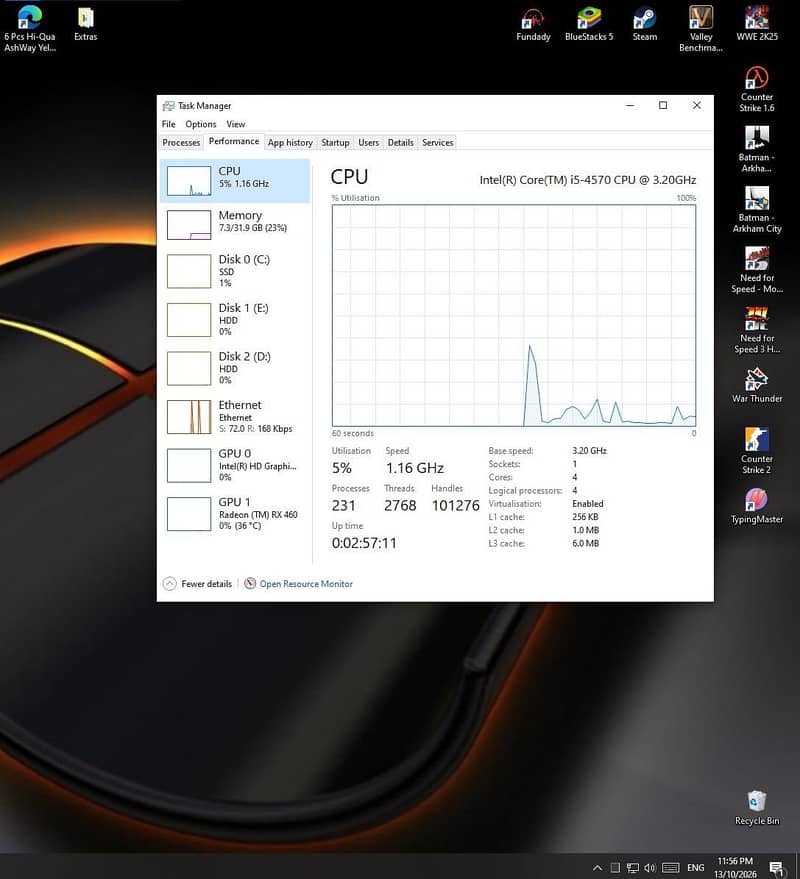Open the notification center icon

[777, 868]
